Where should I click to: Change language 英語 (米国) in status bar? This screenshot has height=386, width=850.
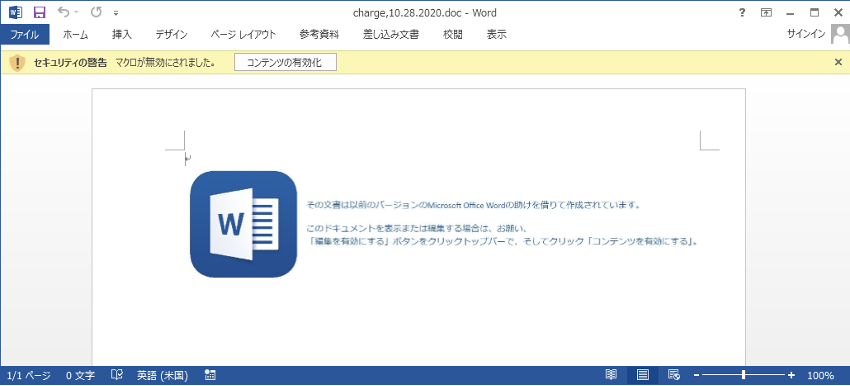pos(163,375)
